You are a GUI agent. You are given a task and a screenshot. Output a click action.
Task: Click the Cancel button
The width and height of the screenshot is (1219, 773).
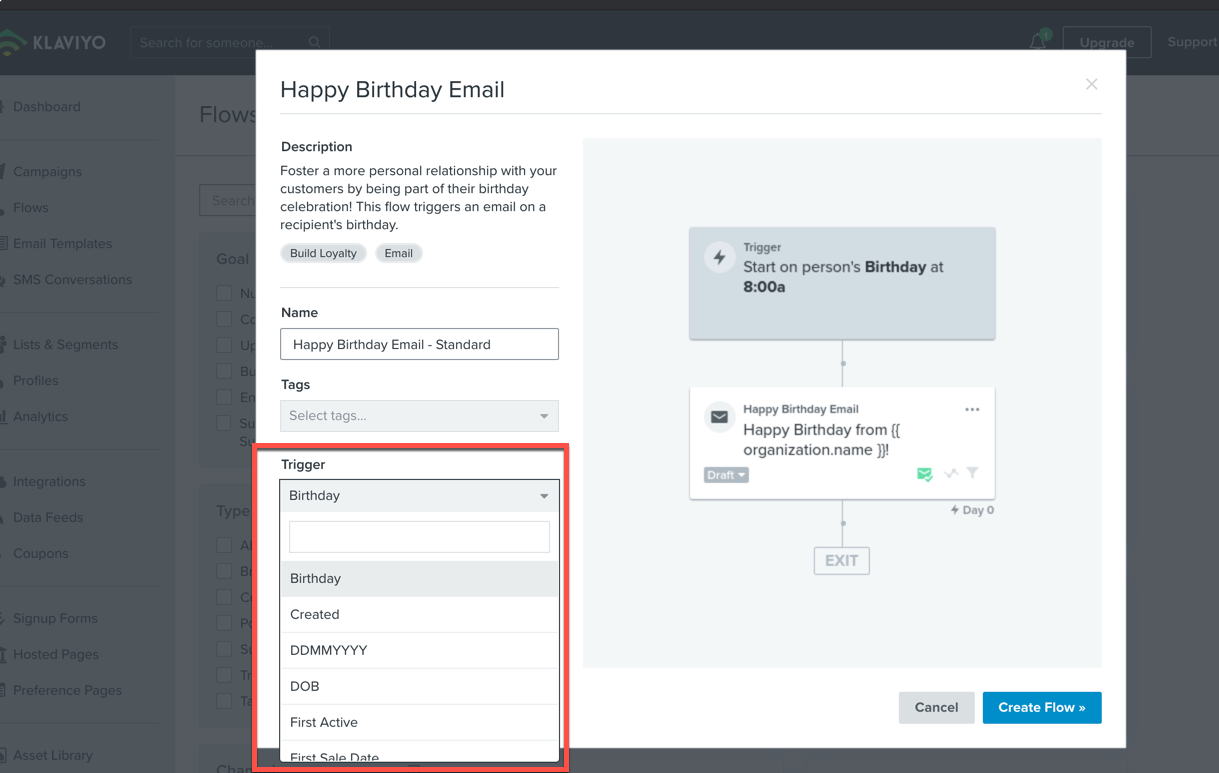(936, 707)
